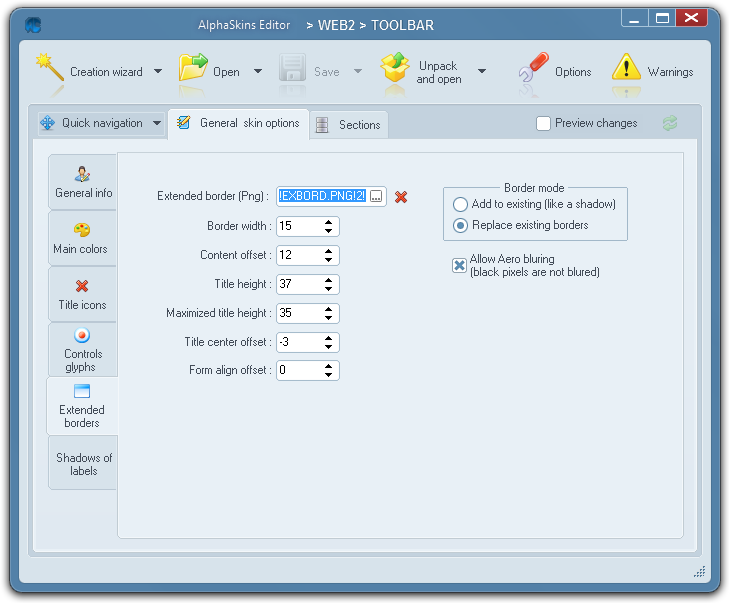Open General info side tab
The width and height of the screenshot is (729, 603).
[x=83, y=182]
